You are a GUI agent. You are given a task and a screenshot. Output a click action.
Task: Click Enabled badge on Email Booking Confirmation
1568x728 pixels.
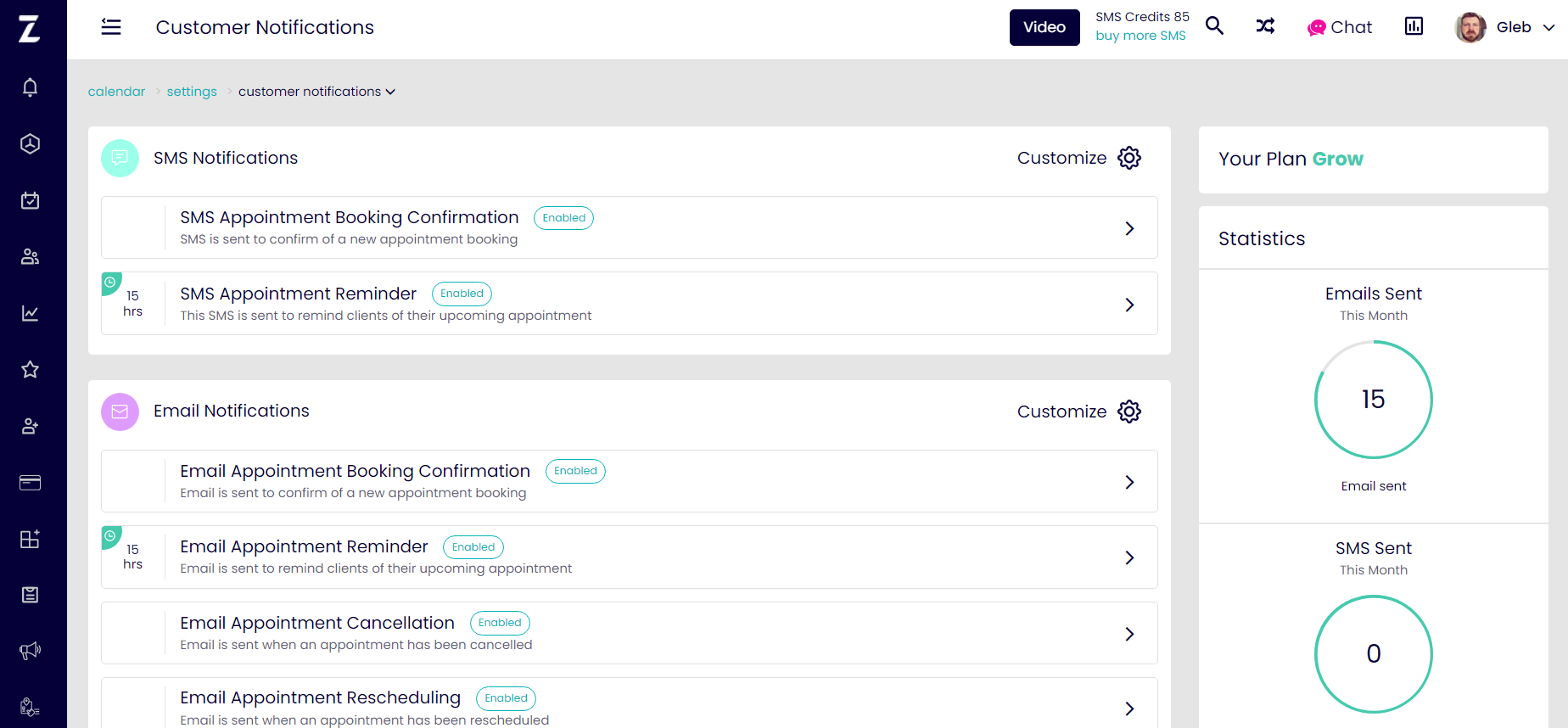575,471
